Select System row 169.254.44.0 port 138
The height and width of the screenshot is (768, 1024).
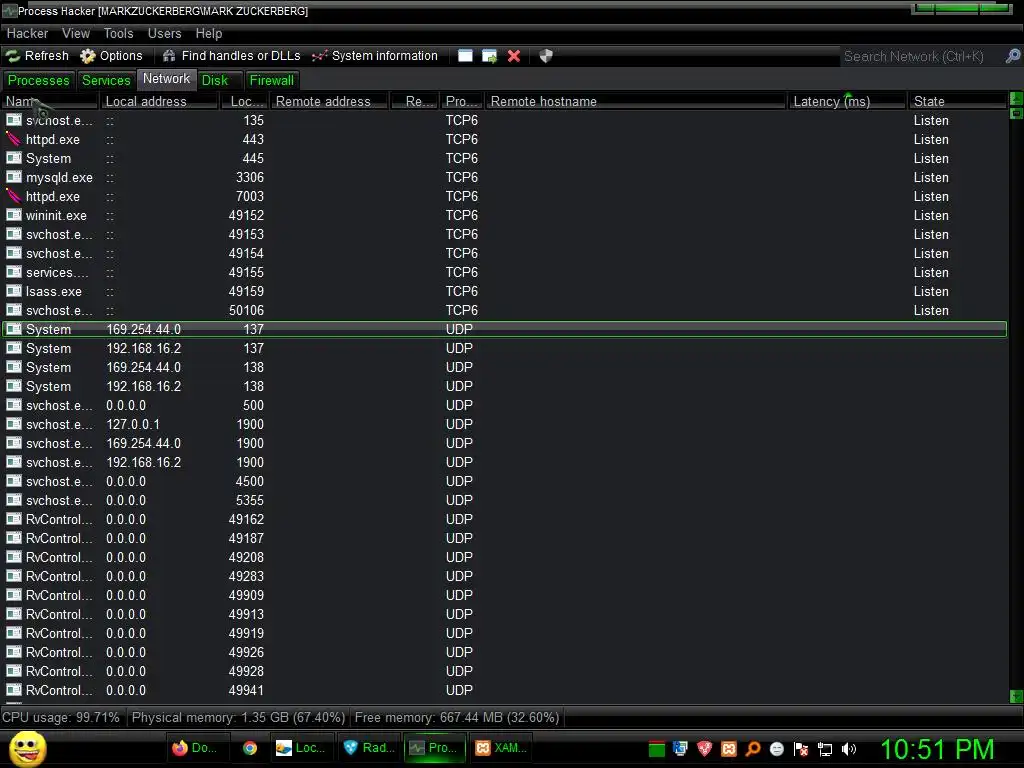[504, 367]
